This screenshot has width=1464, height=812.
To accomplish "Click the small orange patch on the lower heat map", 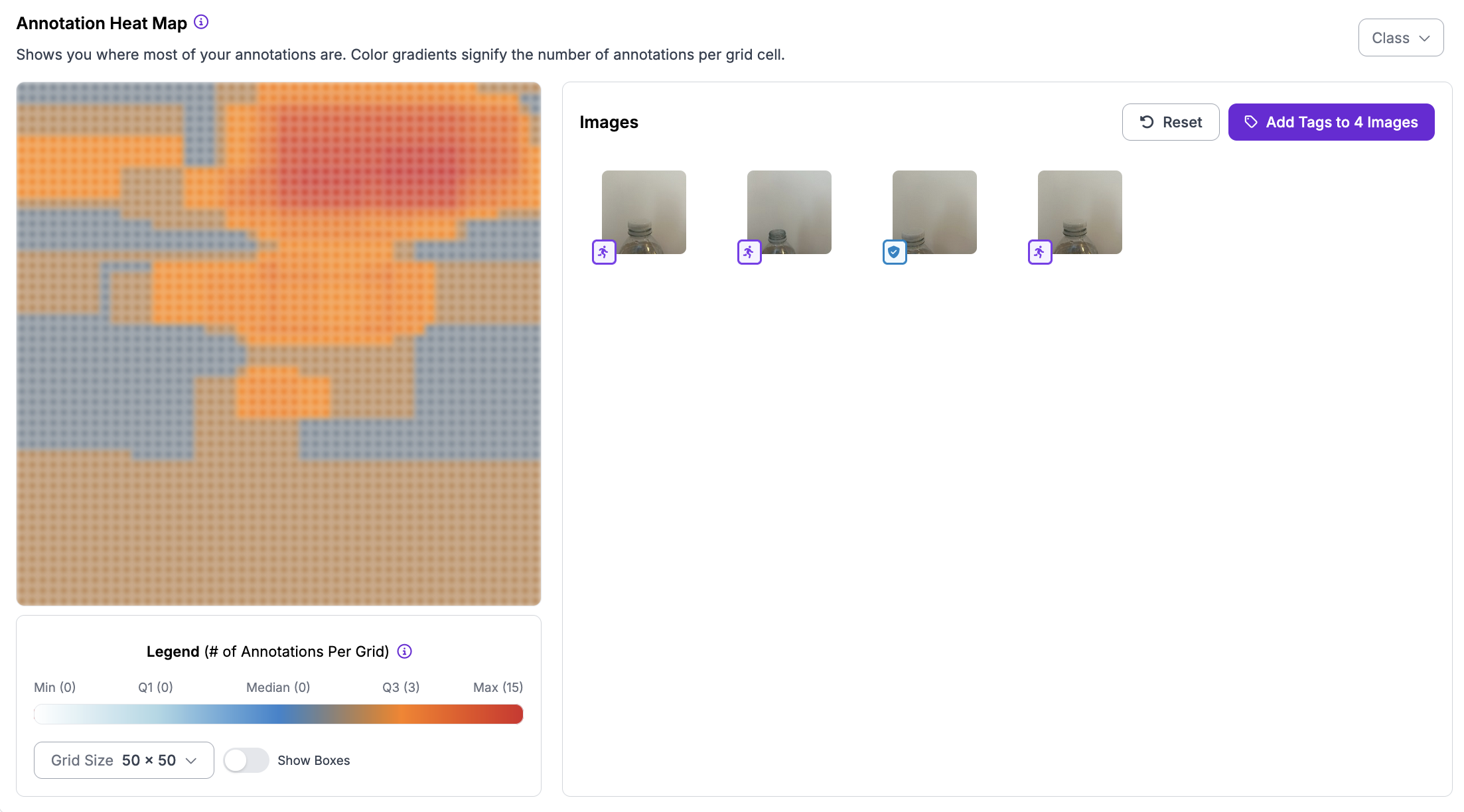I will tap(282, 393).
